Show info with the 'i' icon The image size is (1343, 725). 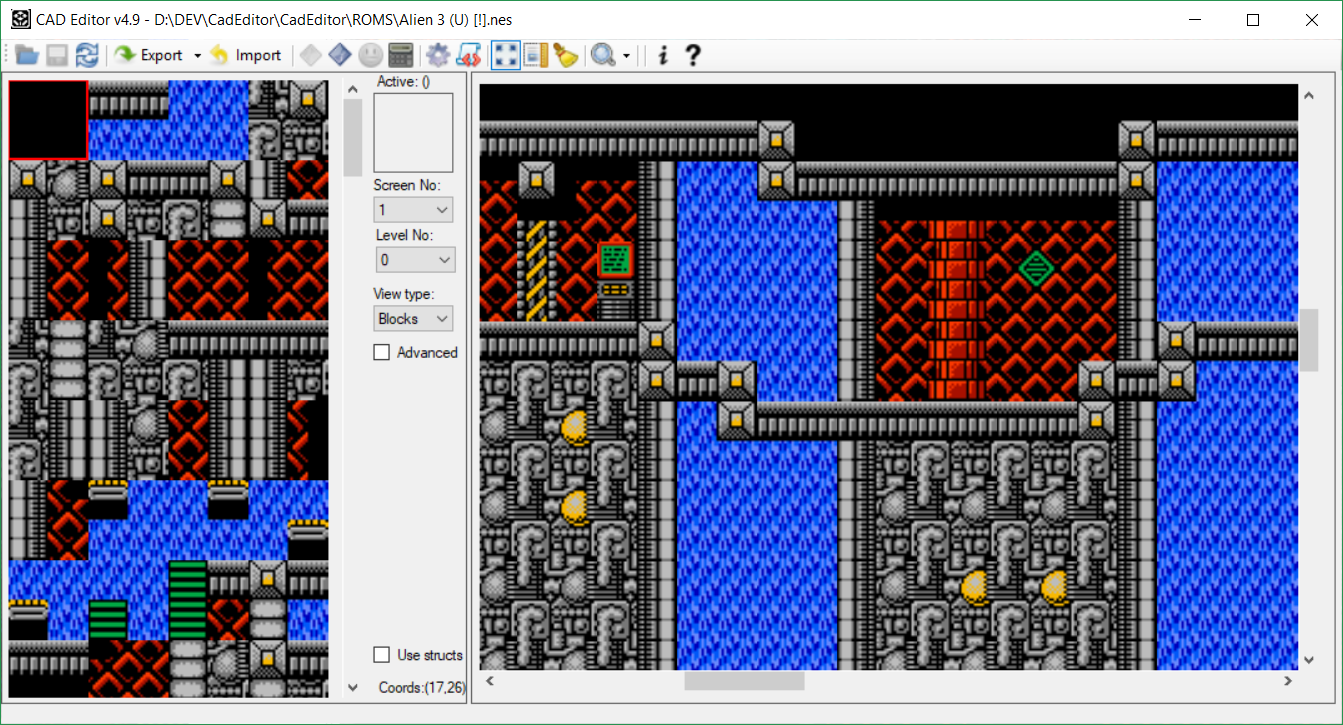tap(662, 55)
